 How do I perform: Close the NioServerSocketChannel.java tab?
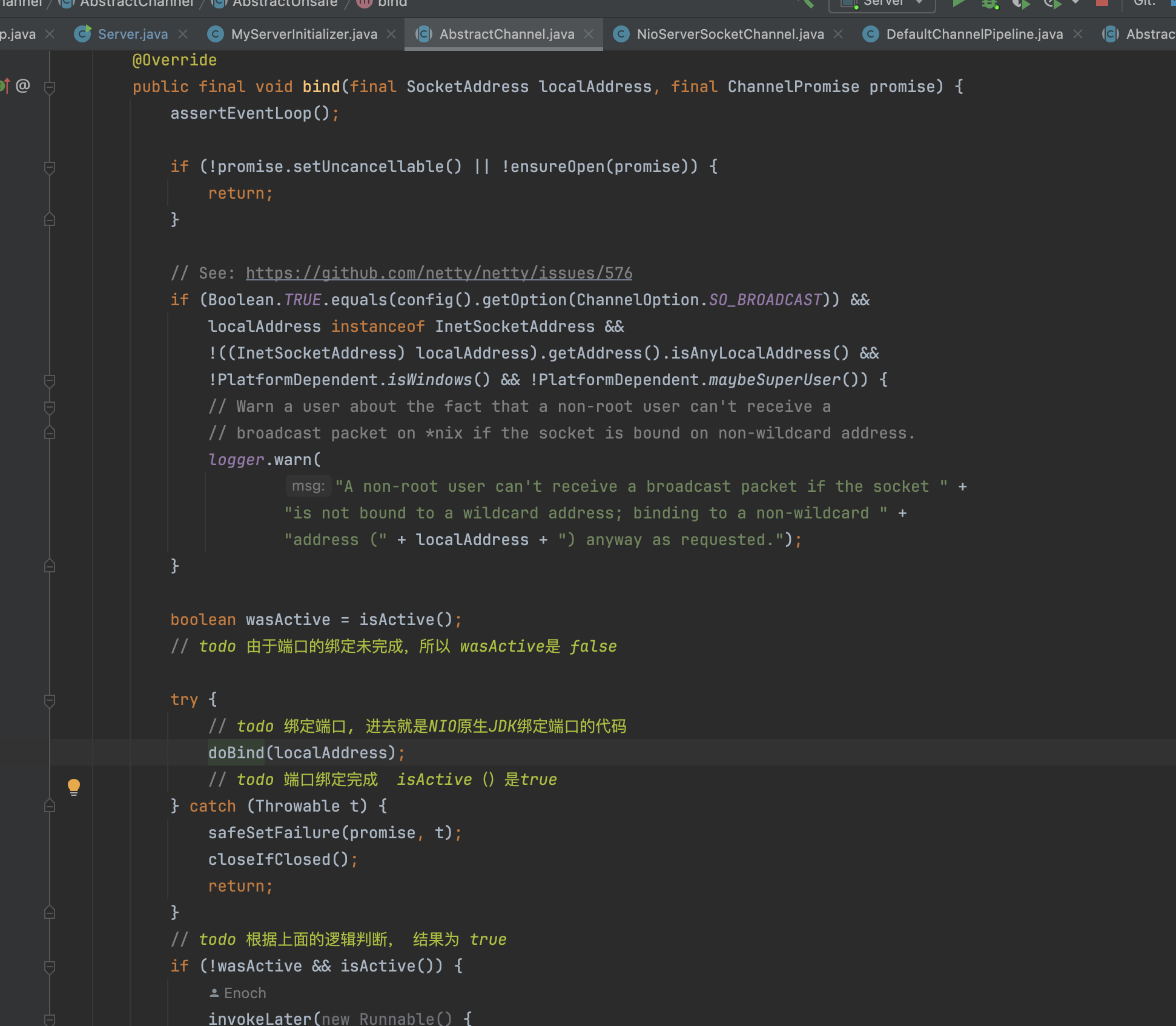[838, 35]
